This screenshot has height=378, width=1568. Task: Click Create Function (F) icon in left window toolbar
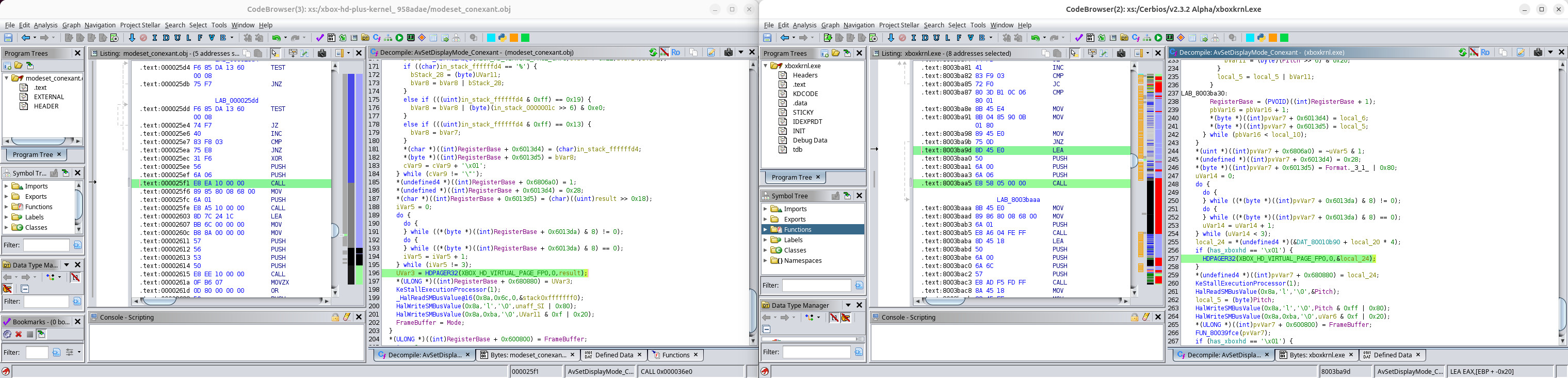(x=200, y=38)
